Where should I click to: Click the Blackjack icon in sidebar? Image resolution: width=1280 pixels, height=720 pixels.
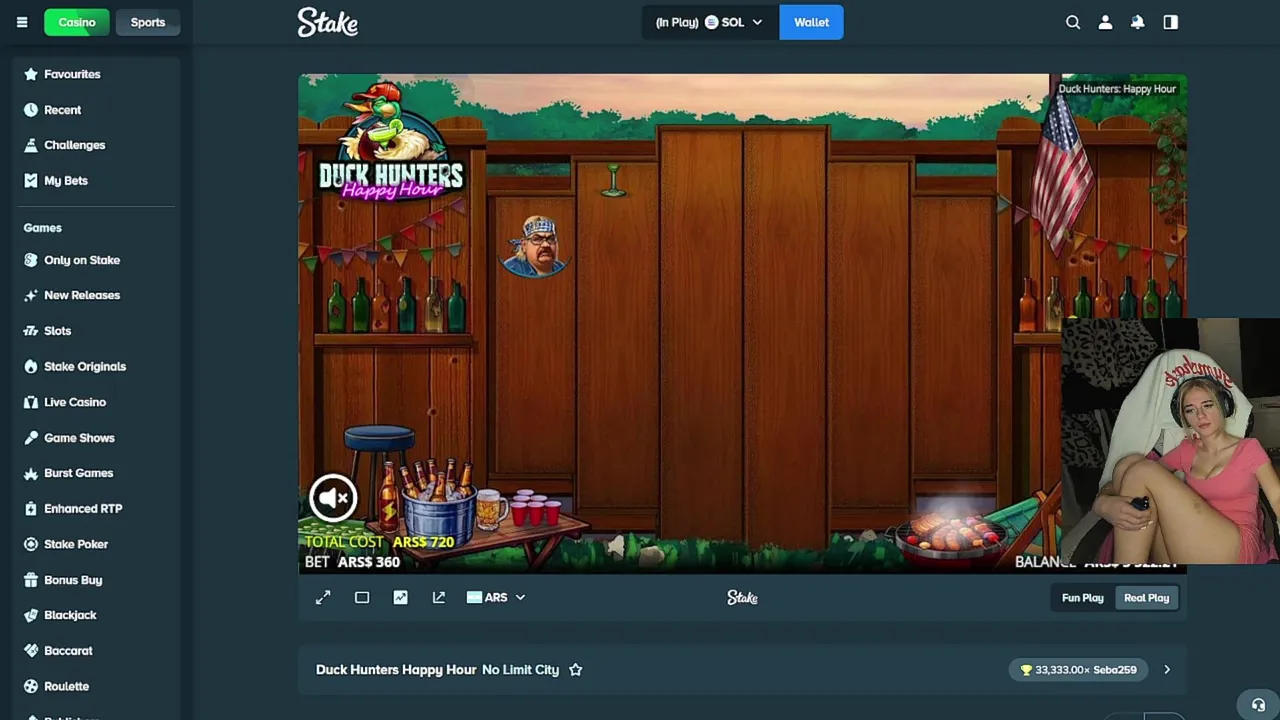[31, 615]
